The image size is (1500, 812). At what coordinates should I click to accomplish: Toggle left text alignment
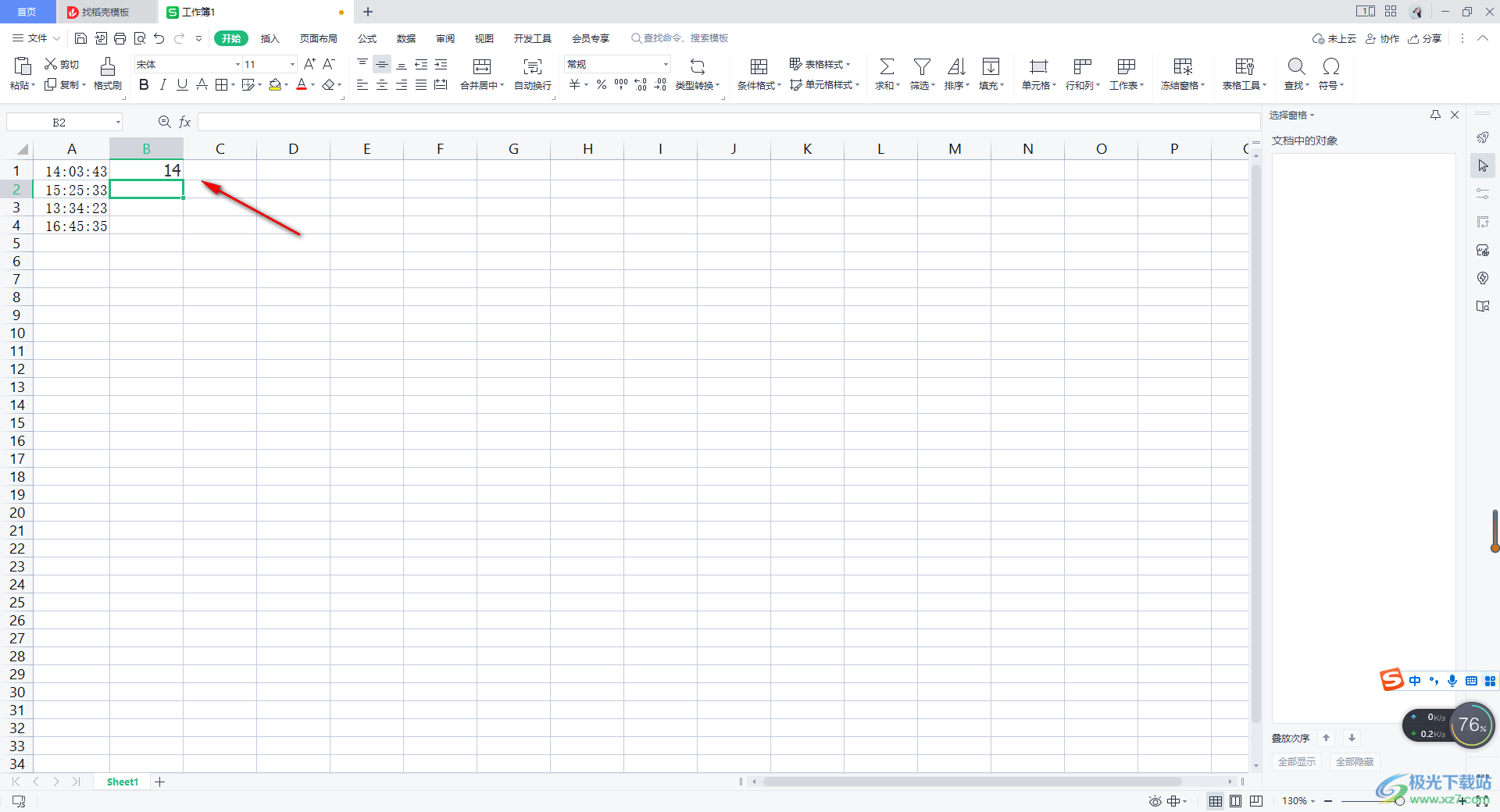click(362, 84)
